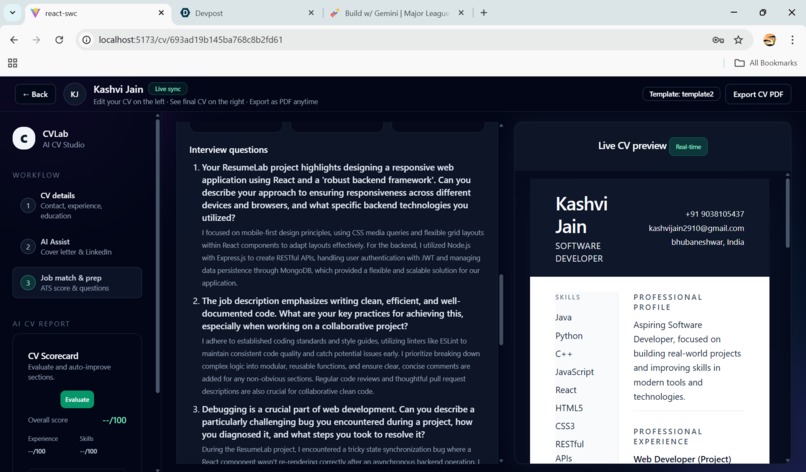
Task: Click the browser forward arrow
Action: (x=36, y=40)
